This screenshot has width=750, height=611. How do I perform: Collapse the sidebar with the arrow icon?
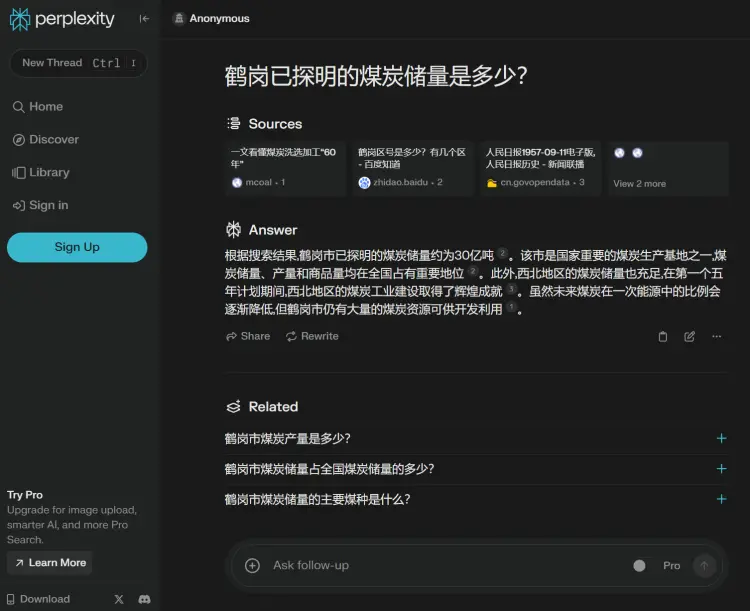click(x=144, y=19)
